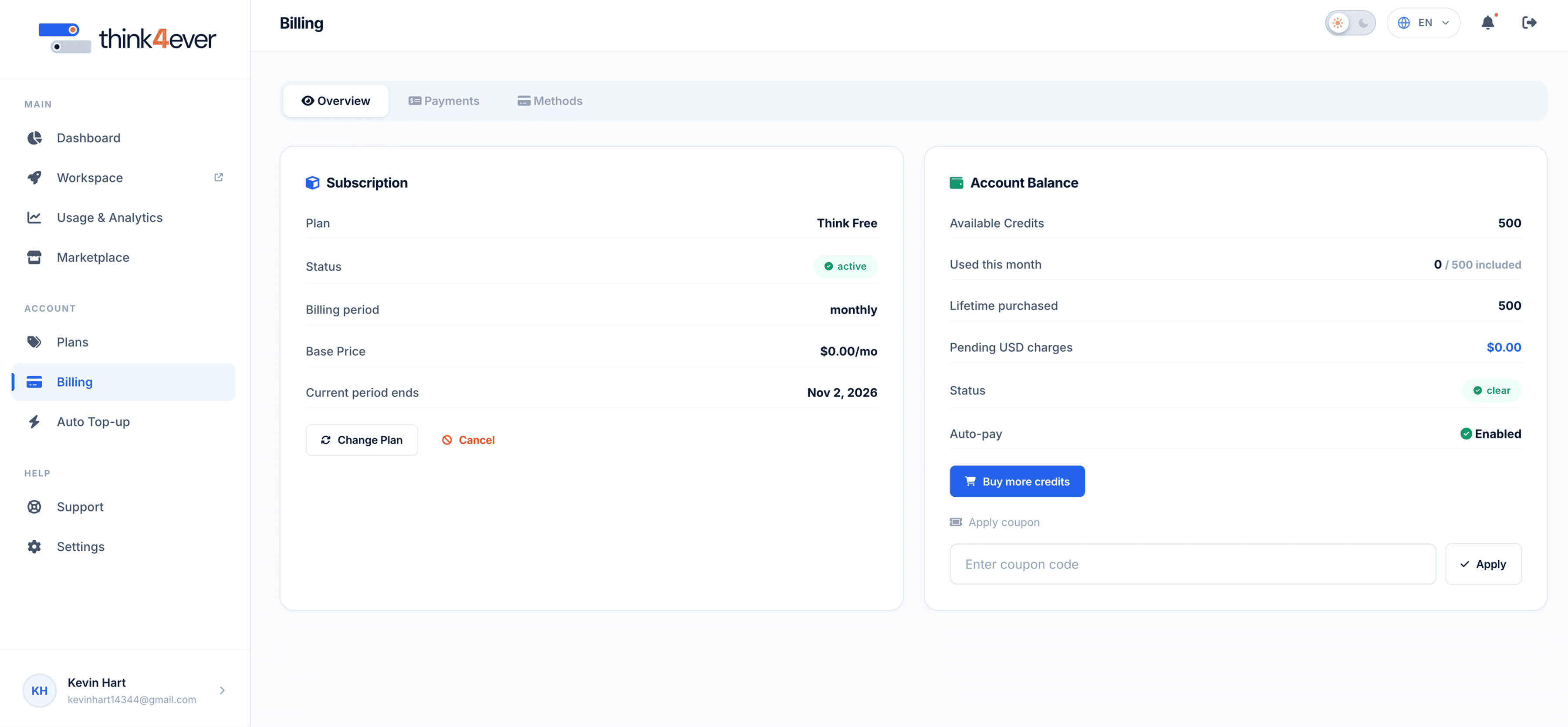Cancel the subscription
The image size is (1568, 727).
pos(468,440)
